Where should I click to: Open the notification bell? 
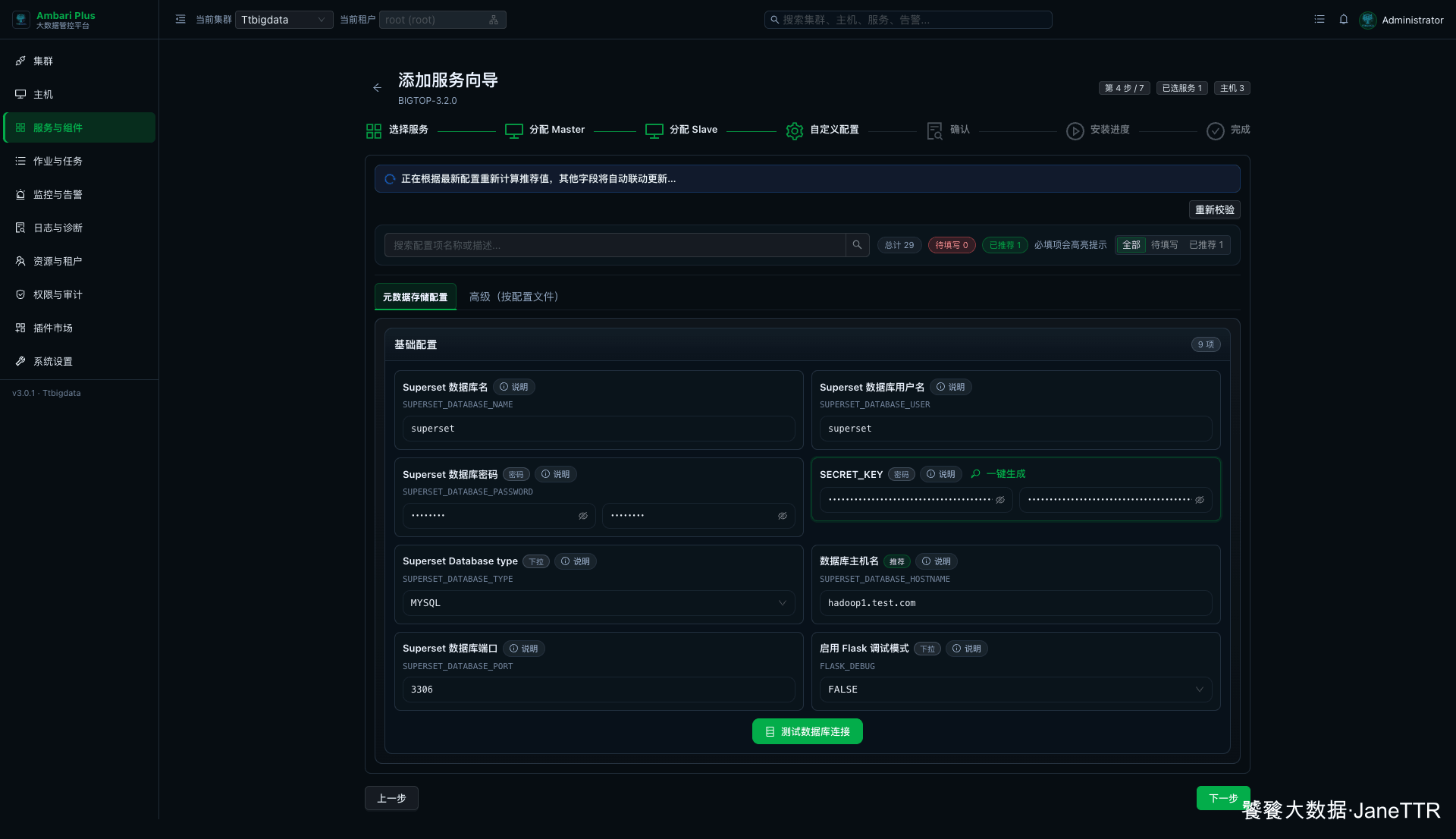[x=1344, y=20]
